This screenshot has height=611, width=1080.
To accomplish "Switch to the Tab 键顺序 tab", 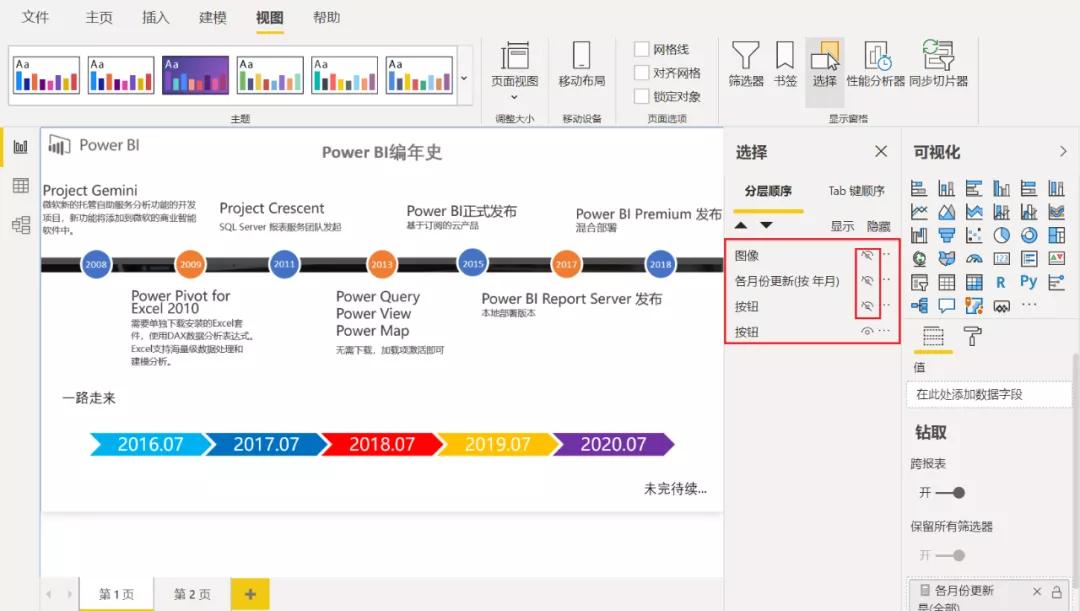I will coord(856,191).
